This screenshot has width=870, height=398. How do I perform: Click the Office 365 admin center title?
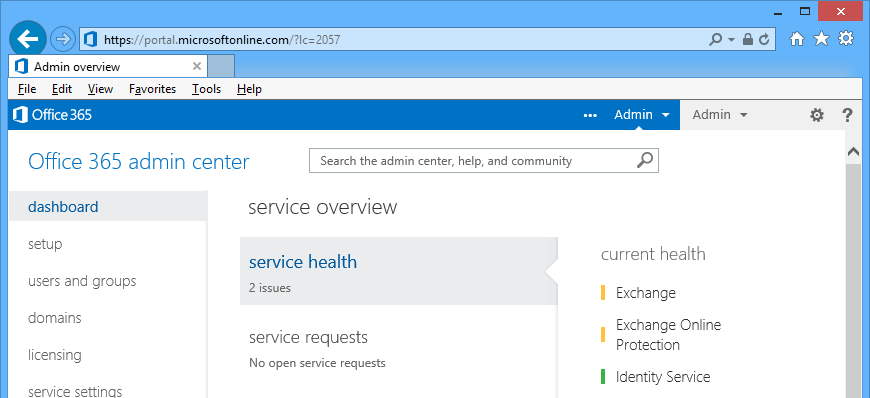139,162
